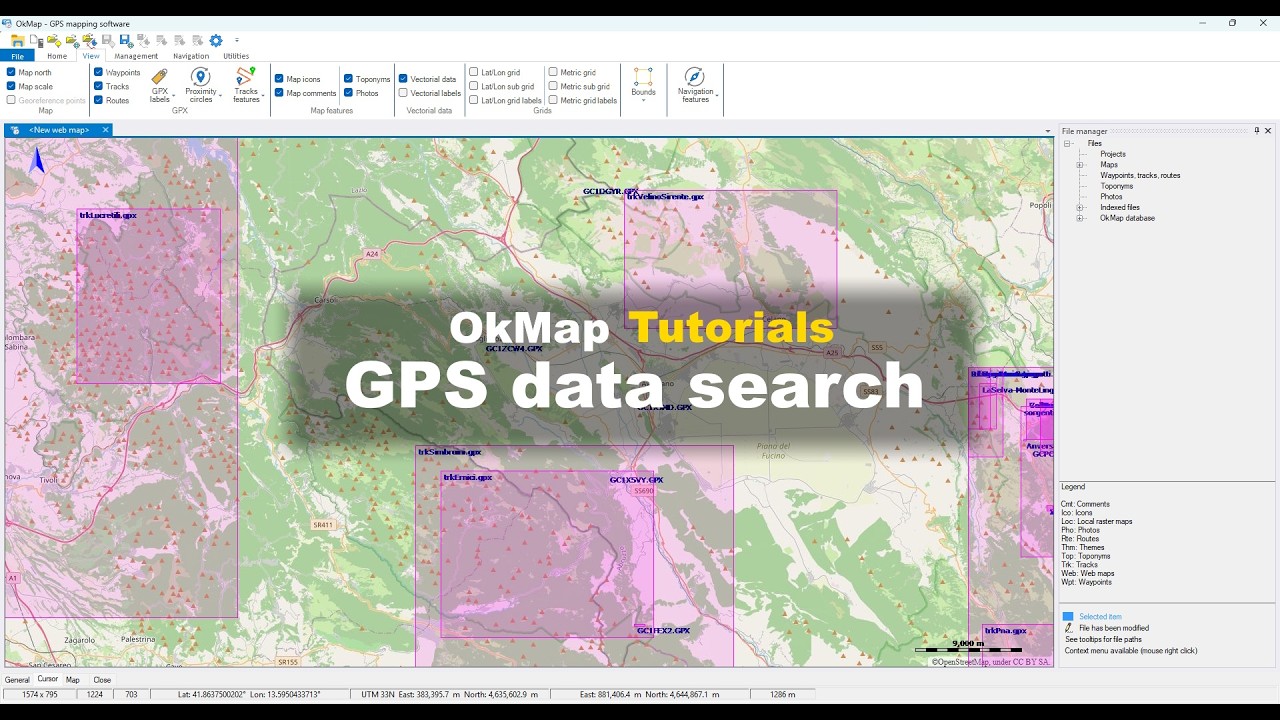Expand the Indexed files tree node
The width and height of the screenshot is (1280, 720).
click(1079, 207)
